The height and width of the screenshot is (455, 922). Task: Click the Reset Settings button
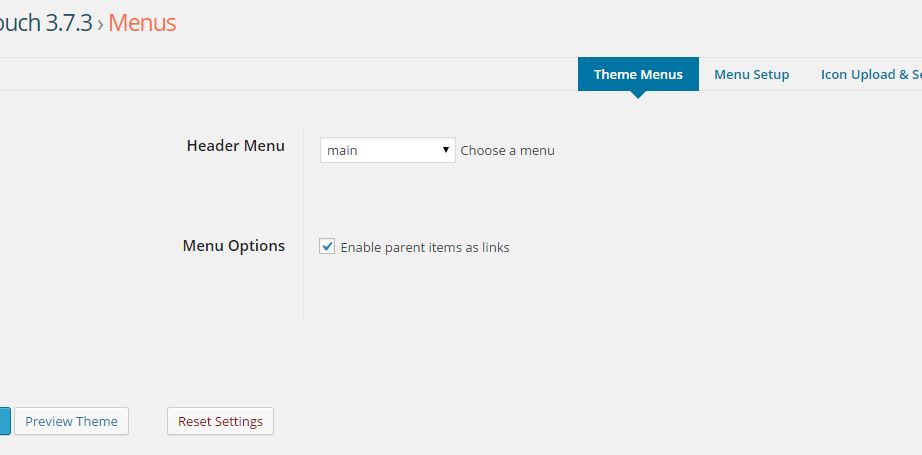[x=220, y=421]
